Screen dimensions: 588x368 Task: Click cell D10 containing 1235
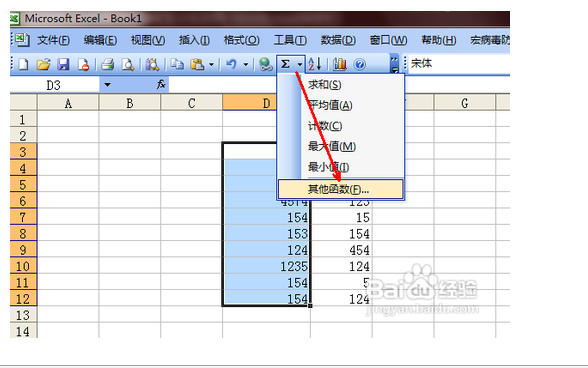tap(266, 266)
